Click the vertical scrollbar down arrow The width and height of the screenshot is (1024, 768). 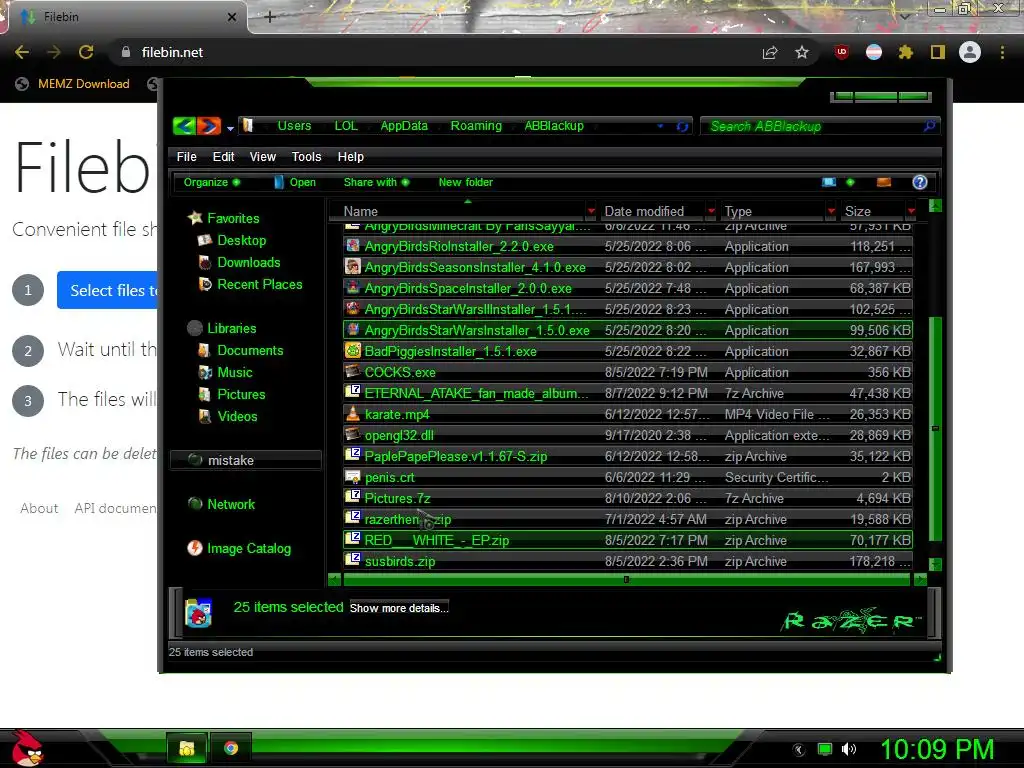coord(935,564)
